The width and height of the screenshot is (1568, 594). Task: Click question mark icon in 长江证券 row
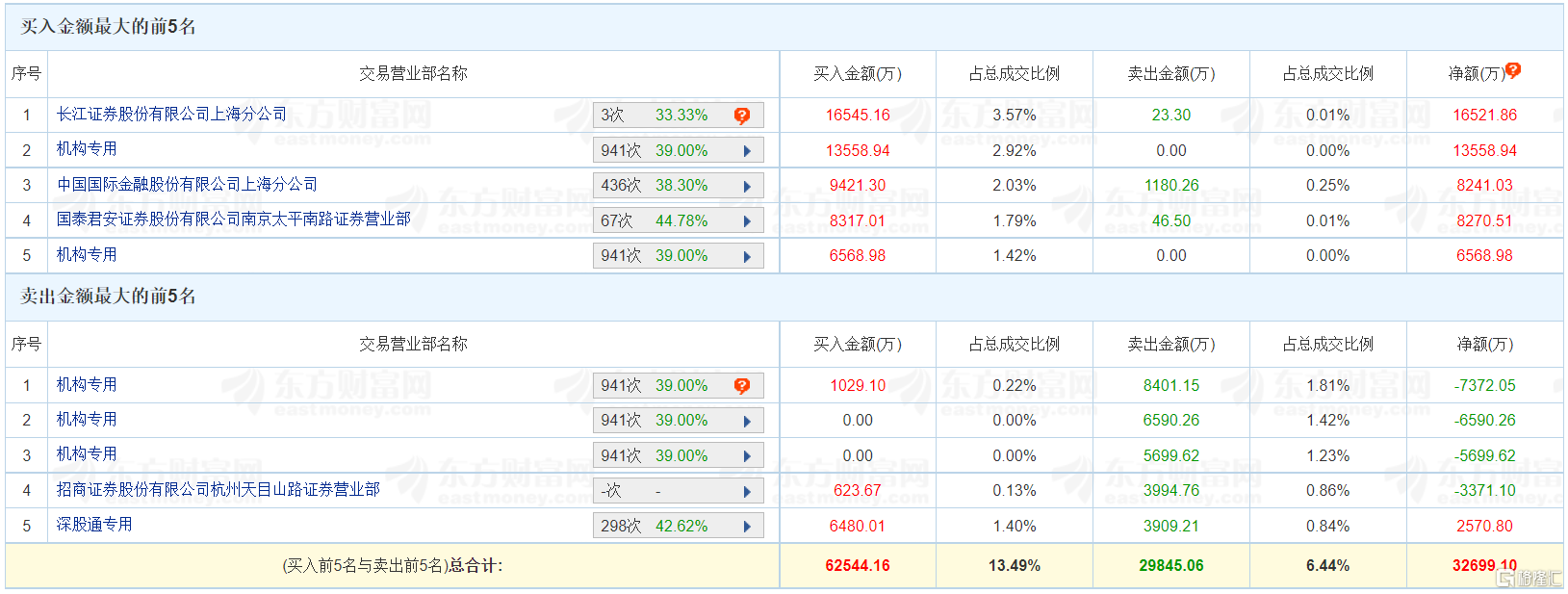pyautogui.click(x=742, y=116)
